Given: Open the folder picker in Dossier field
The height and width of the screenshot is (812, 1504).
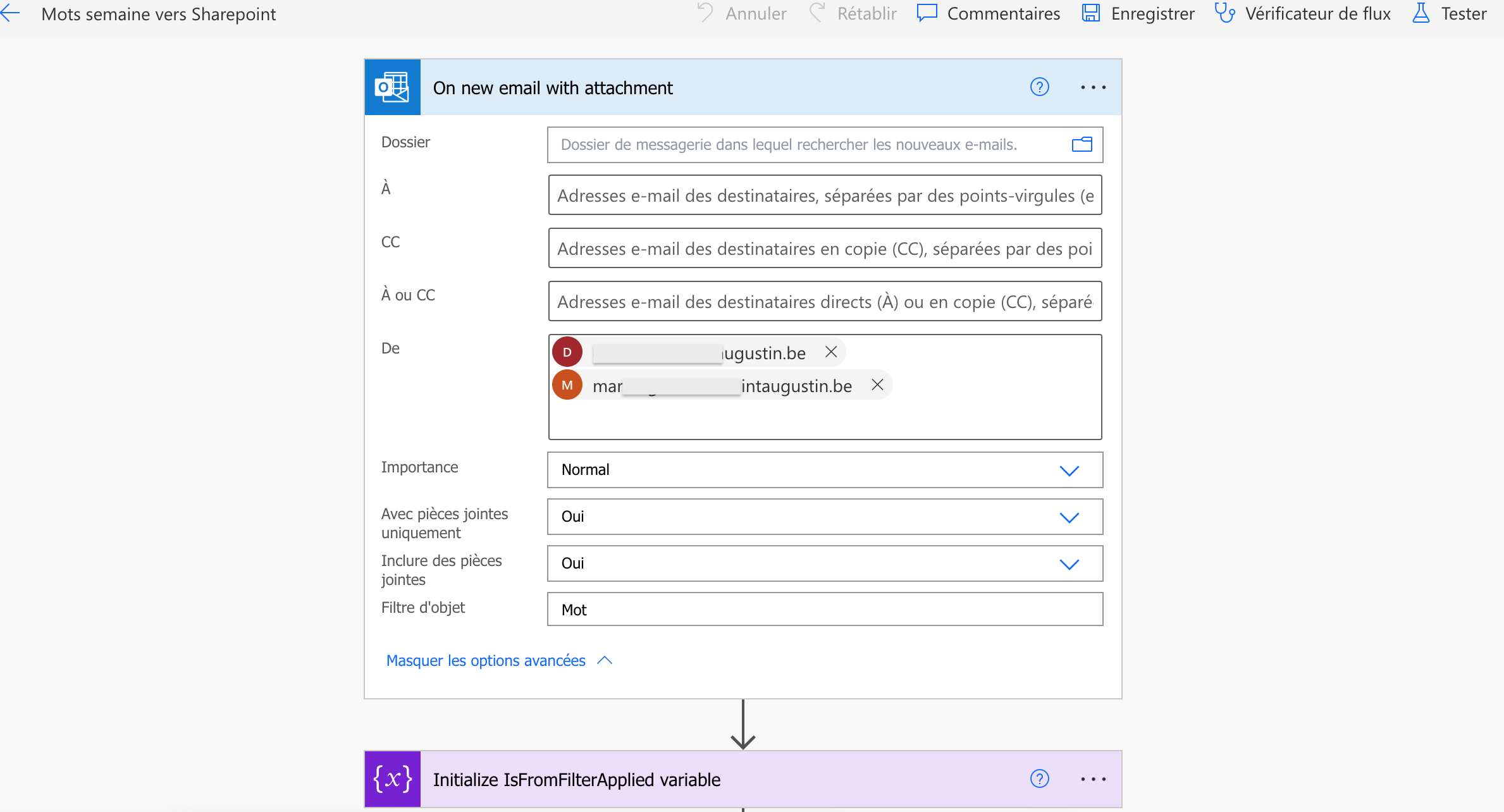Looking at the screenshot, I should (1082, 145).
